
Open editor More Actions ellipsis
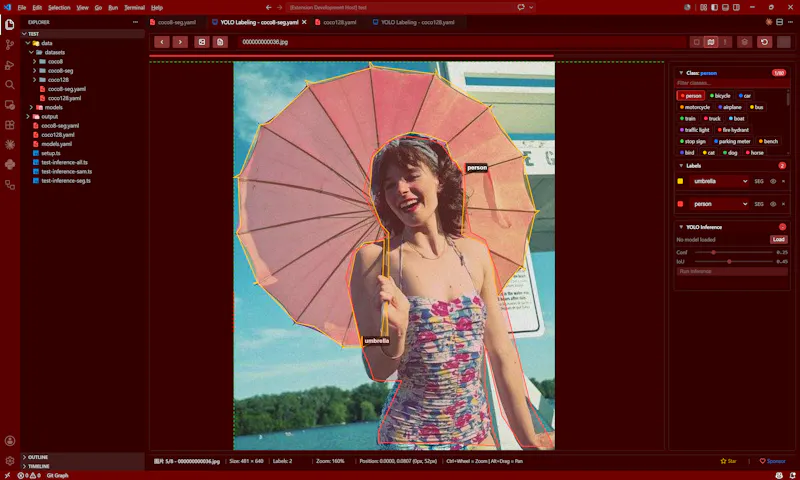tap(791, 22)
